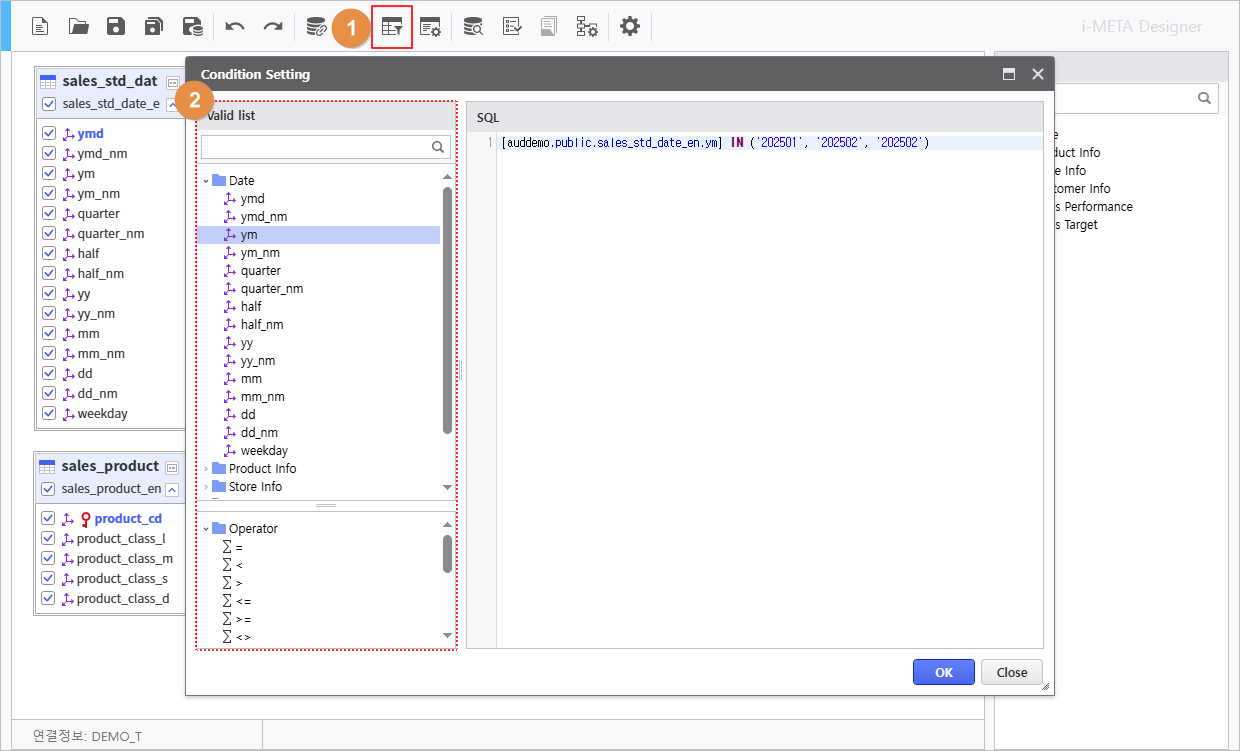Screen dimensions: 1240x751
Task: Click the Undo arrow in toolbar
Action: (x=235, y=27)
